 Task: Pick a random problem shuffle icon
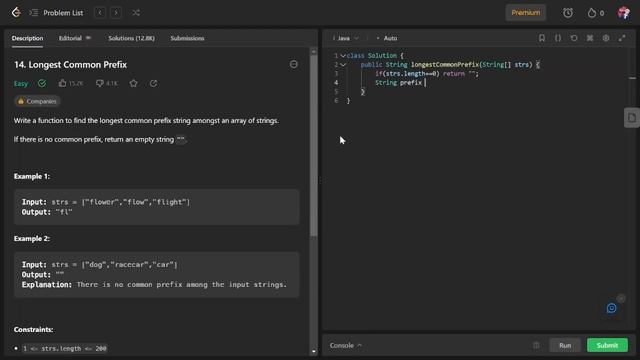136,13
